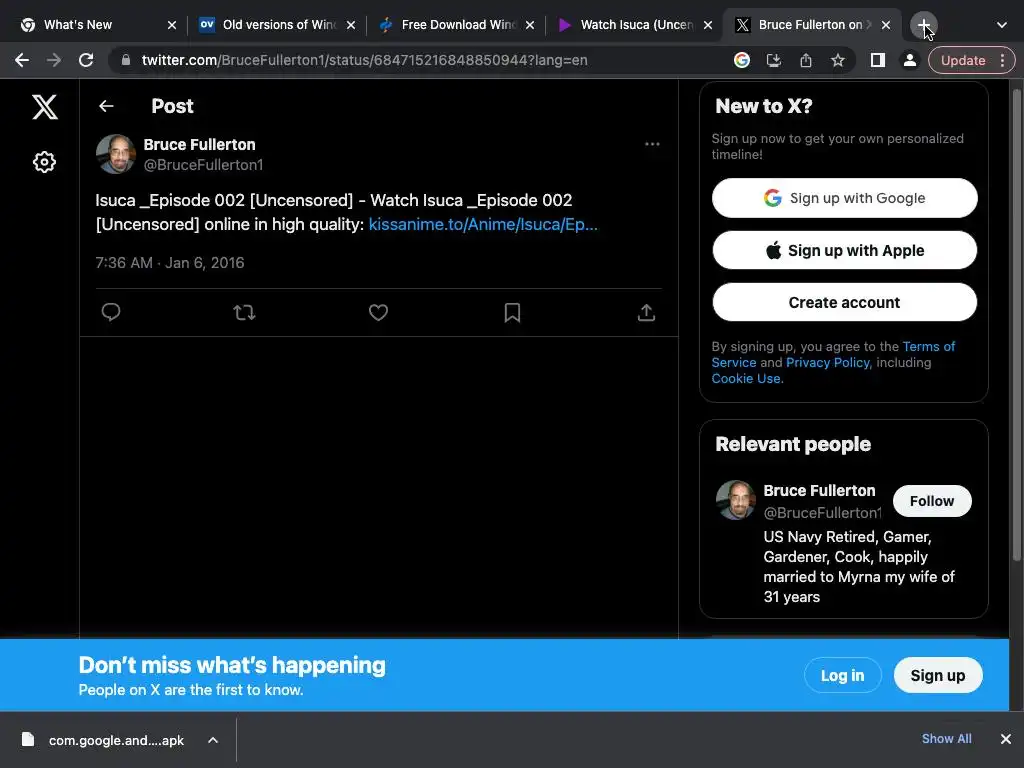Click browser back arrow
Screen dimensions: 1024x768
pyautogui.click(x=22, y=60)
